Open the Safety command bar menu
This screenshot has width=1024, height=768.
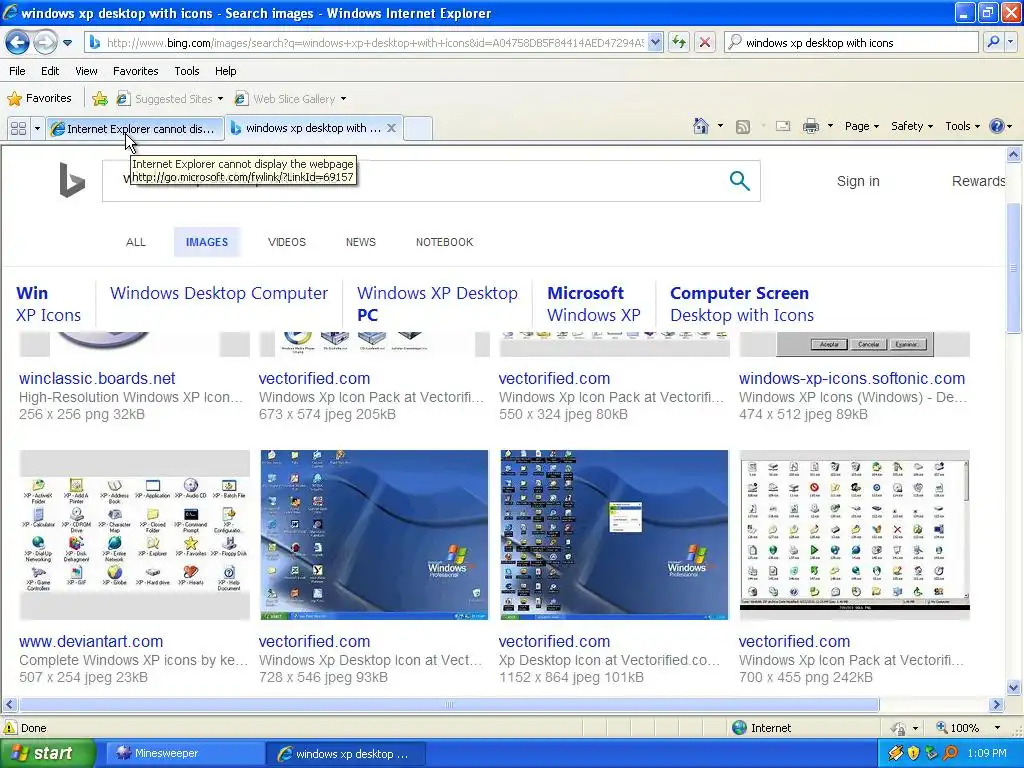click(912, 126)
